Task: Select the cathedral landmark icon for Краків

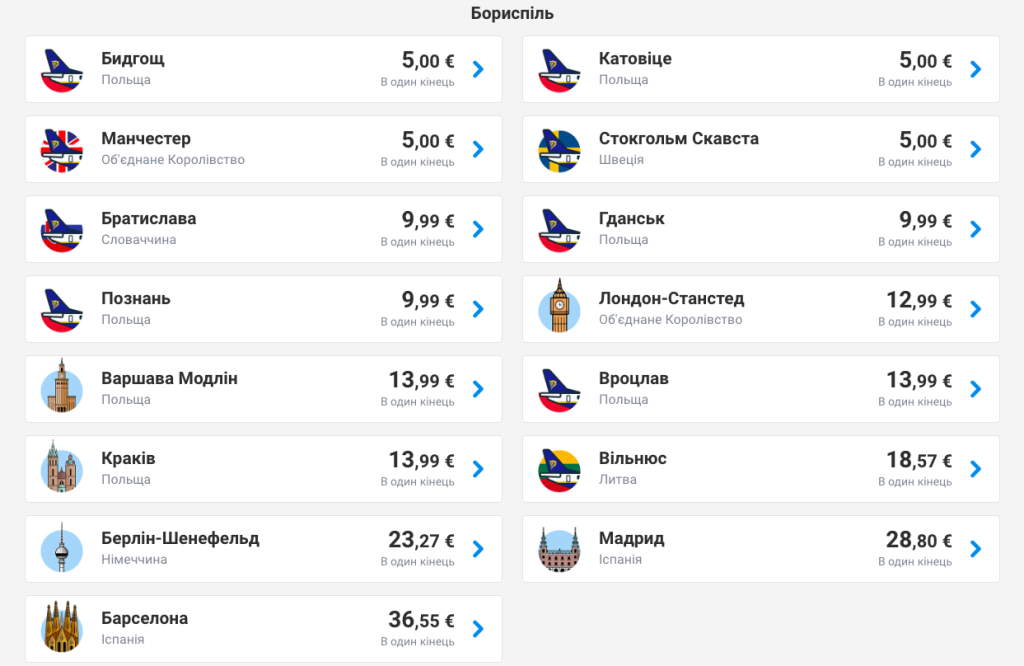Action: coord(62,468)
